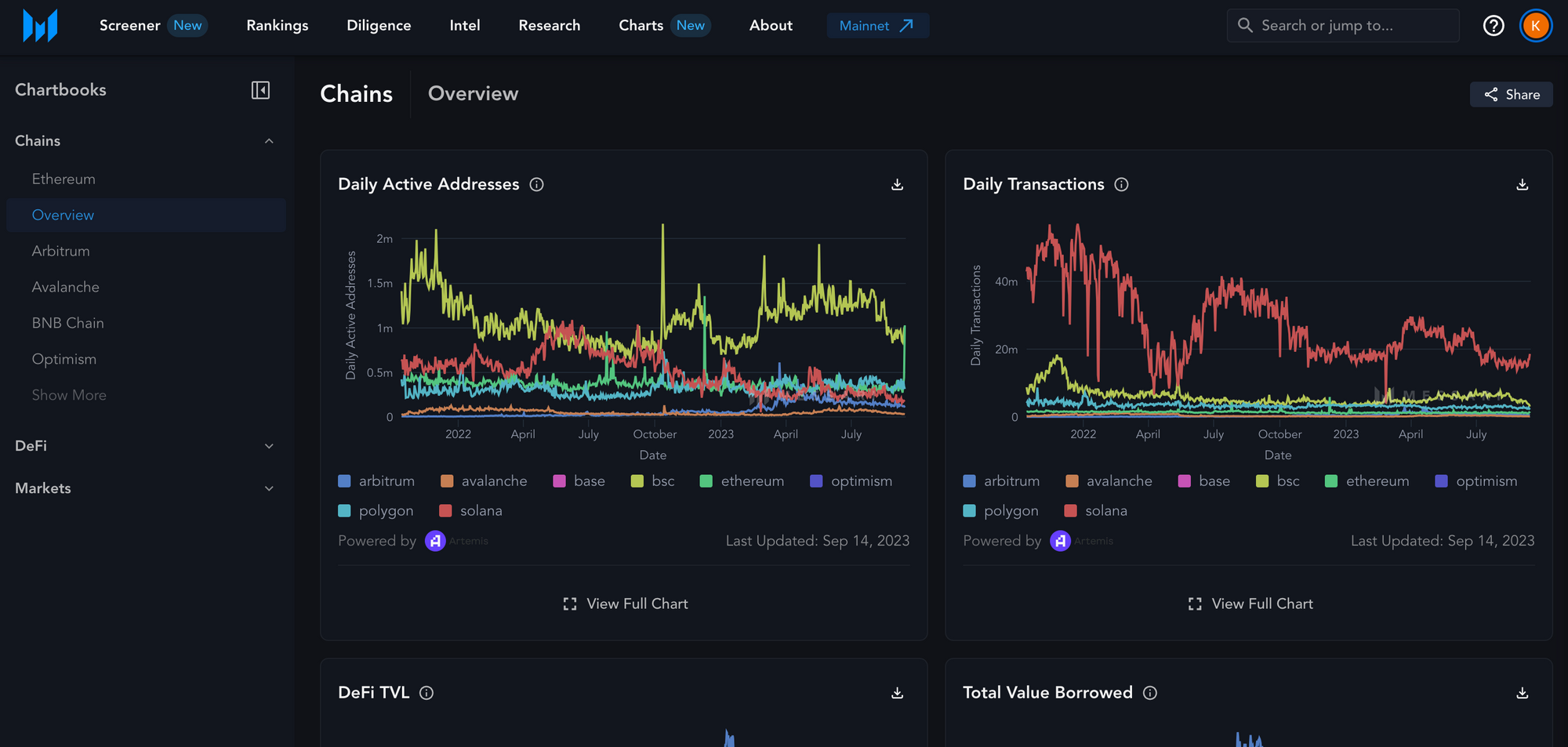
Task: Toggle ethereum series in Daily Transactions
Action: [1367, 481]
